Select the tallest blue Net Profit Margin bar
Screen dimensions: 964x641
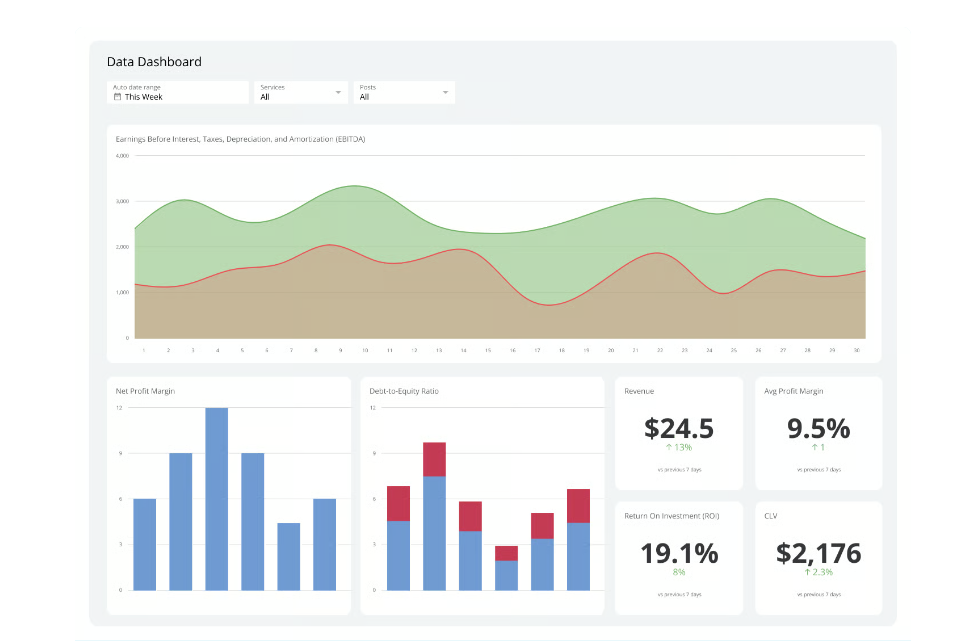(216, 498)
